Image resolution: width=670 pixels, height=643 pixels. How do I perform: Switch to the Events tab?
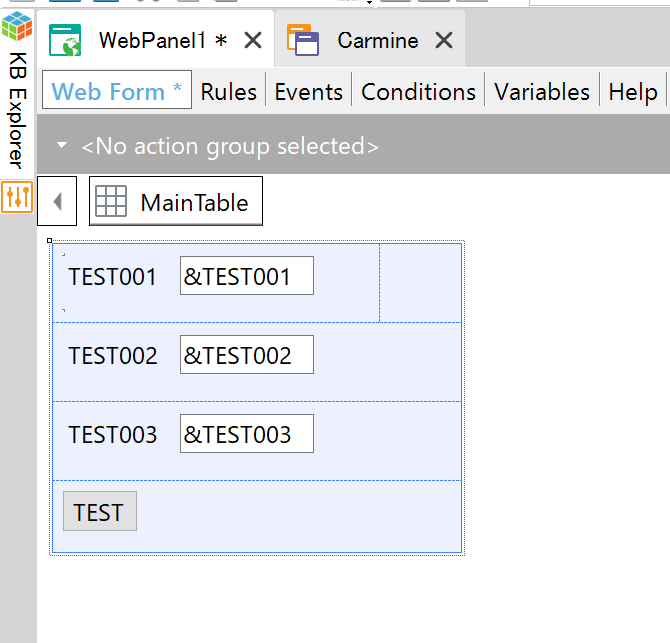(x=309, y=92)
